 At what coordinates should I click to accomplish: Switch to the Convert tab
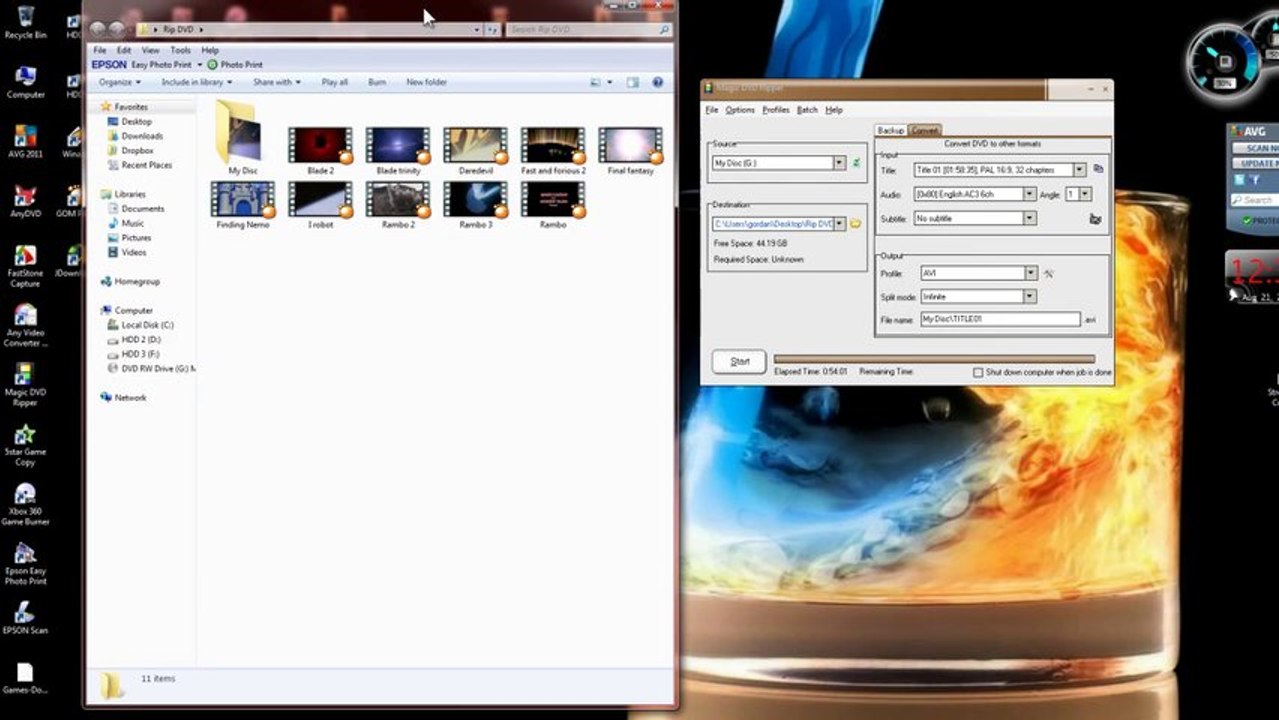(925, 130)
